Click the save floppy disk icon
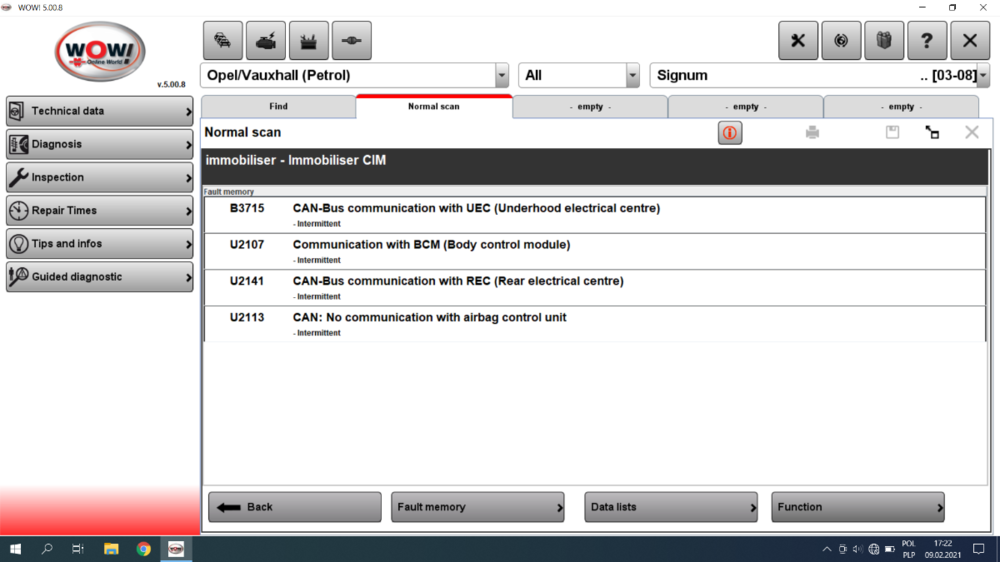 pos(893,133)
